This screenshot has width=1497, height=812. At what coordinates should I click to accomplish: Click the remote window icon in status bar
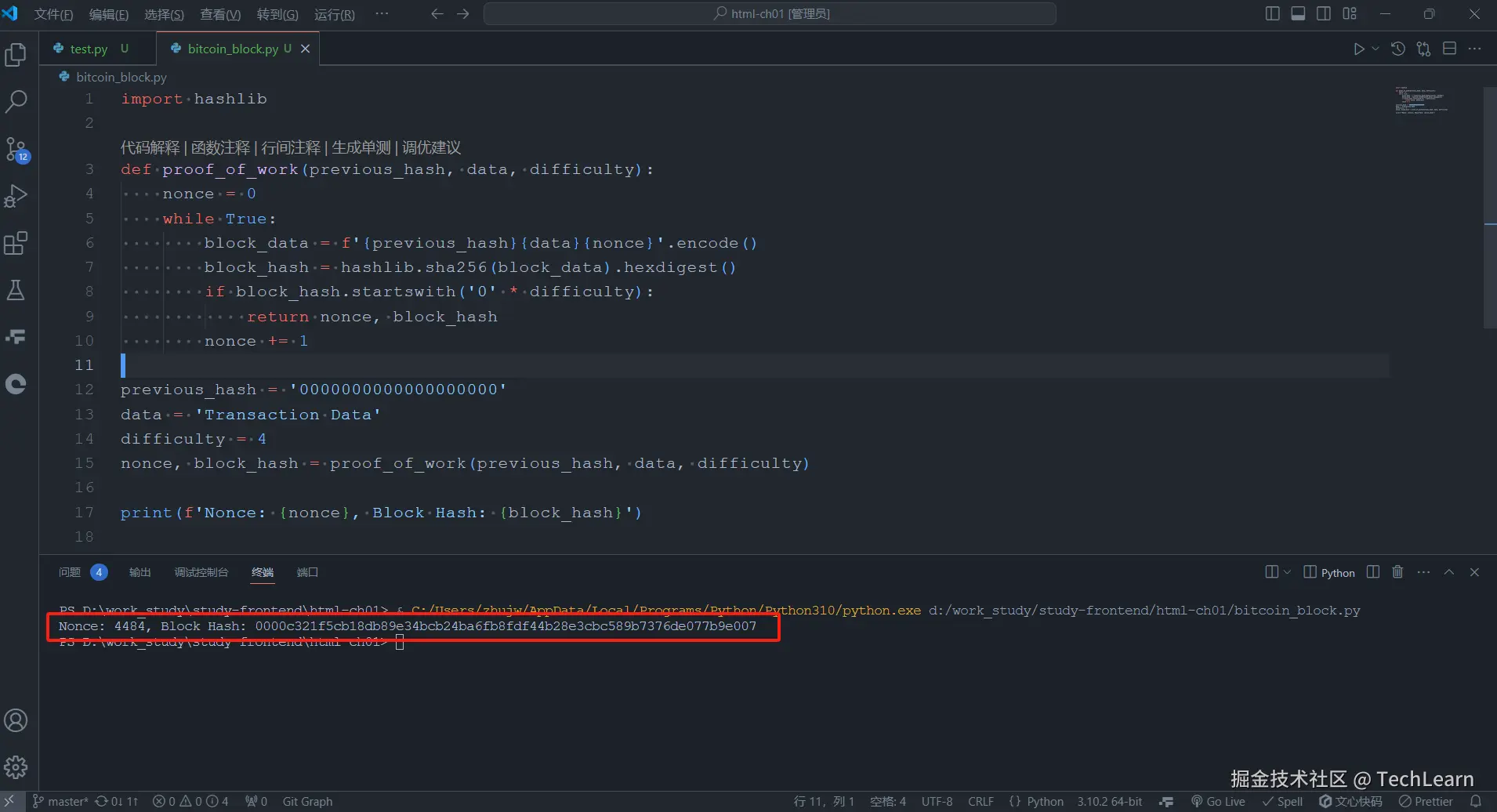tap(10, 801)
